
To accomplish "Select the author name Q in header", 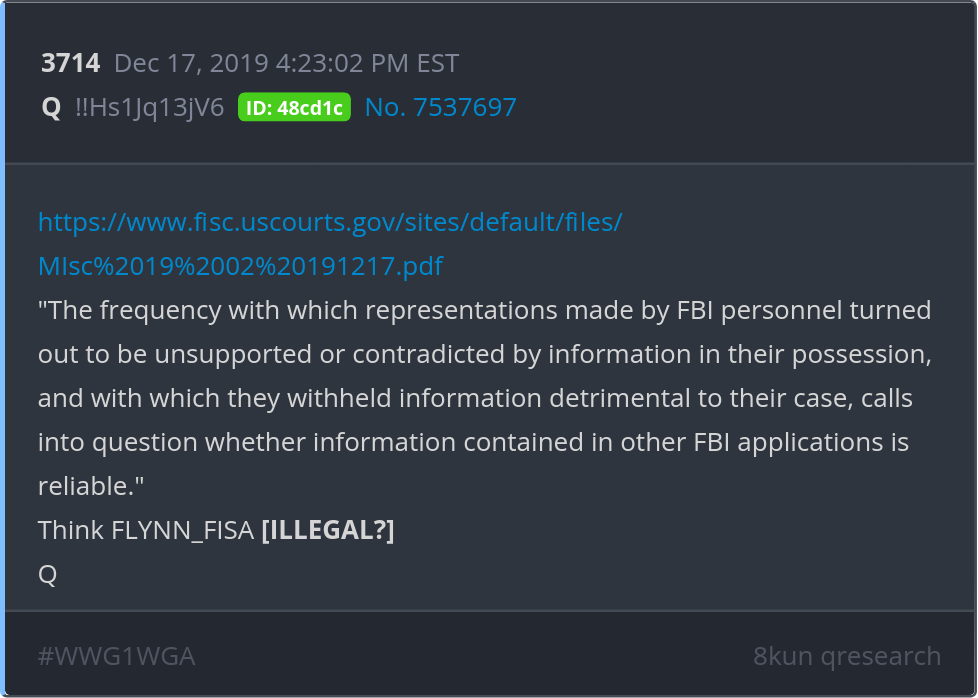I will coord(51,107).
